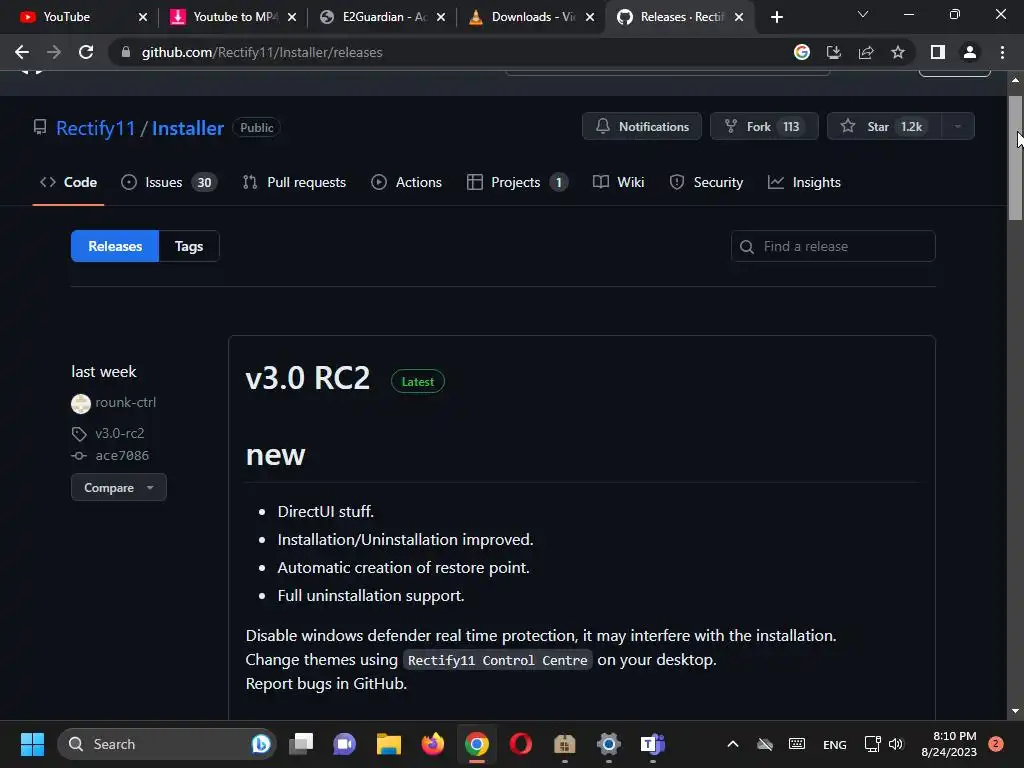Switch to the Tags view
The image size is (1024, 768).
pyautogui.click(x=189, y=246)
